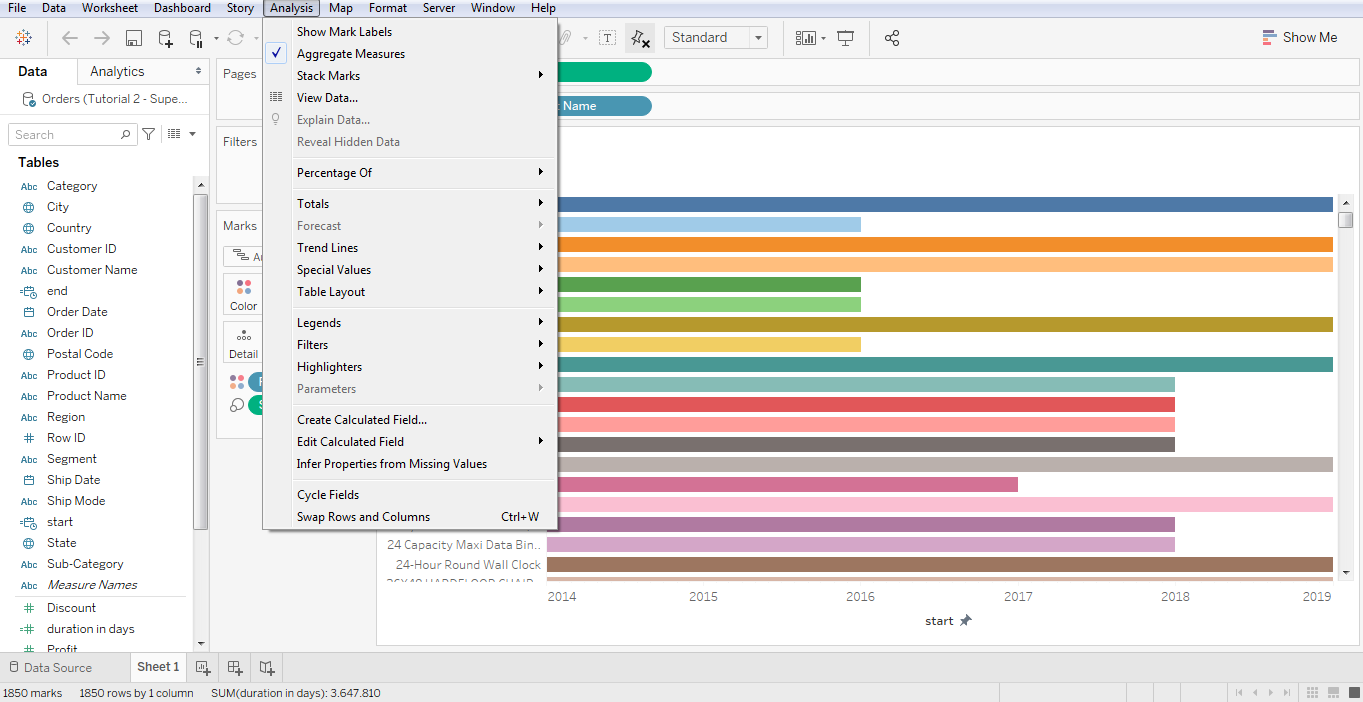The image size is (1363, 702).
Task: Click the new dashboard tab icon
Action: pyautogui.click(x=235, y=667)
